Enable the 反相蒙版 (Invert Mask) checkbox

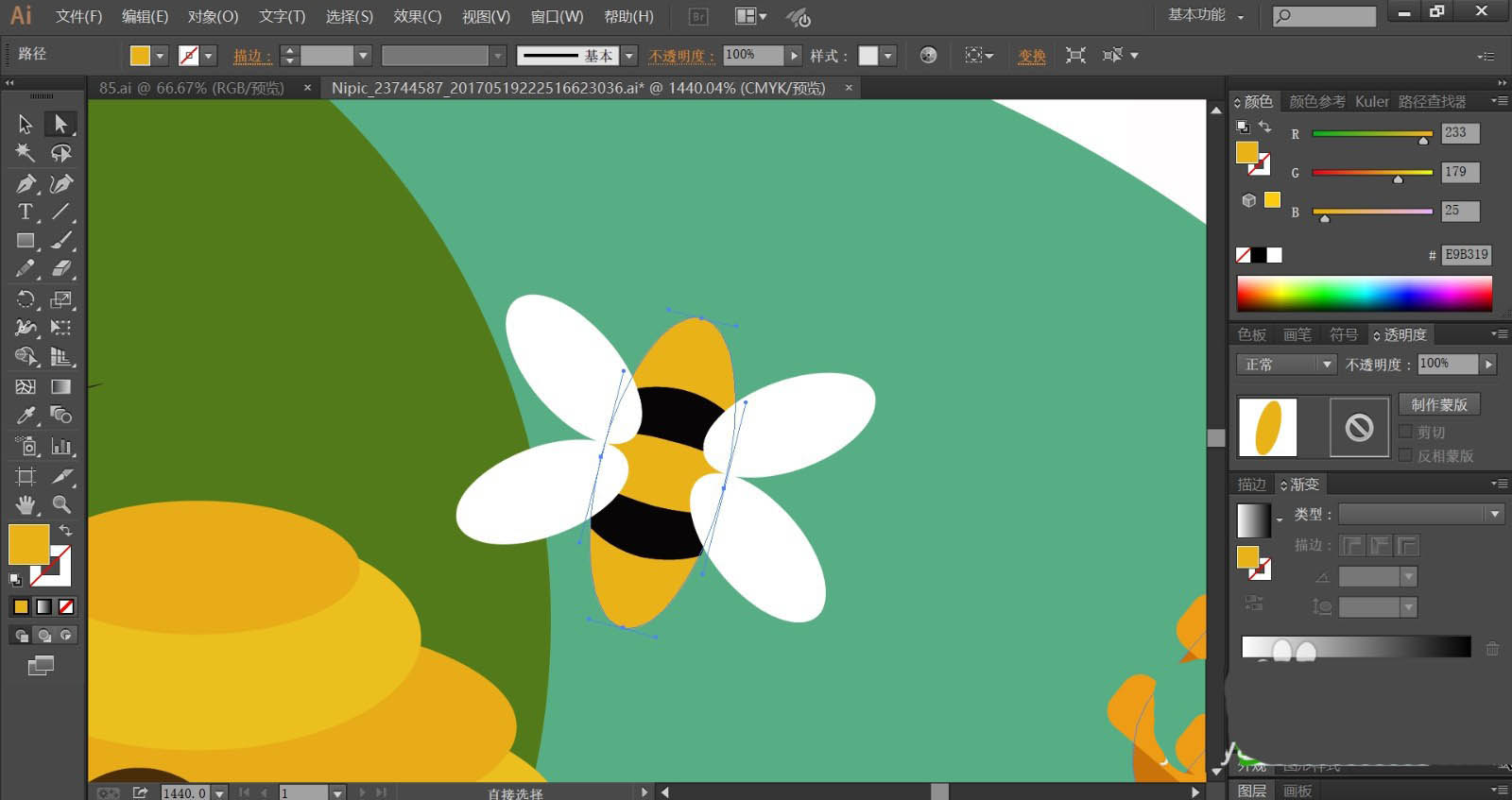(x=1405, y=455)
